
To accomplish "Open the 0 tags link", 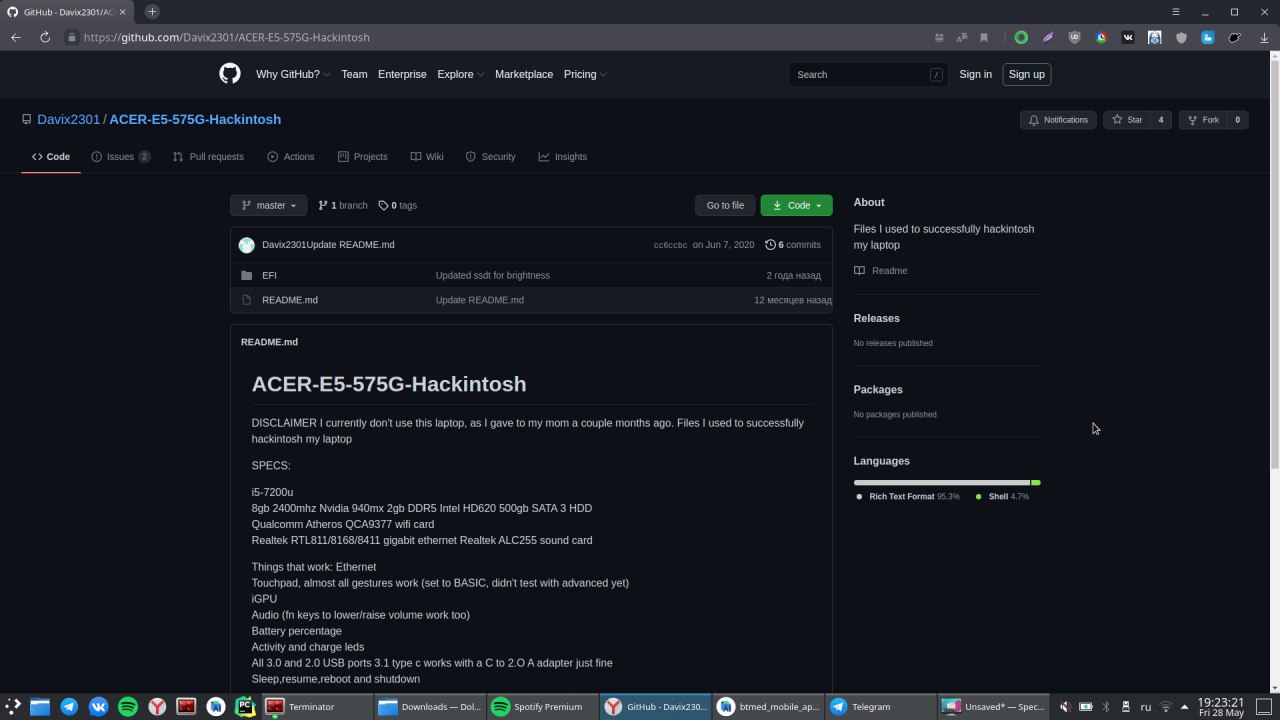I will (398, 205).
